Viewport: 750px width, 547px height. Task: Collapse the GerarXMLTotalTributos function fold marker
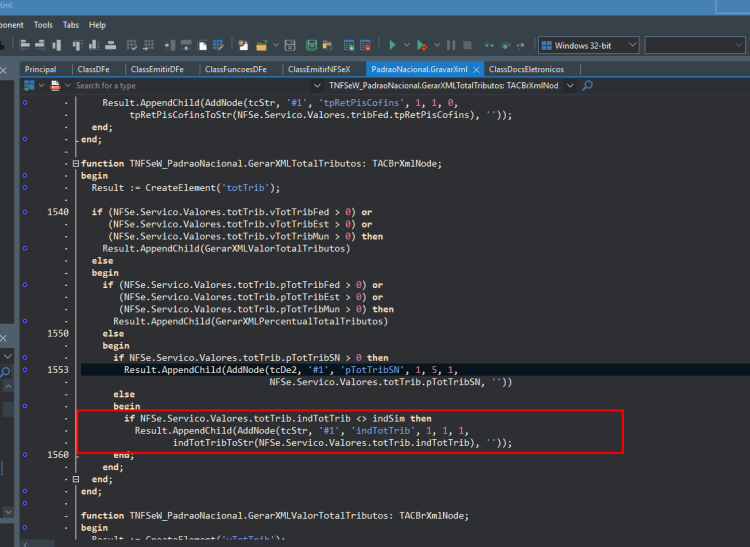tap(76, 164)
